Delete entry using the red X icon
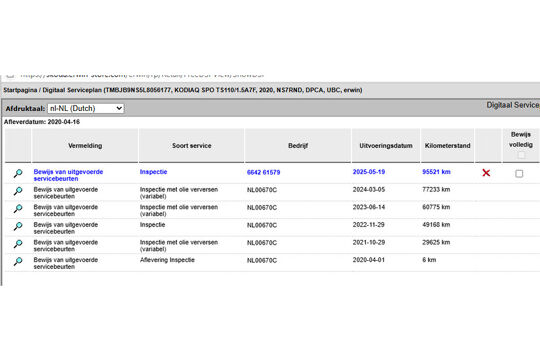 point(486,173)
